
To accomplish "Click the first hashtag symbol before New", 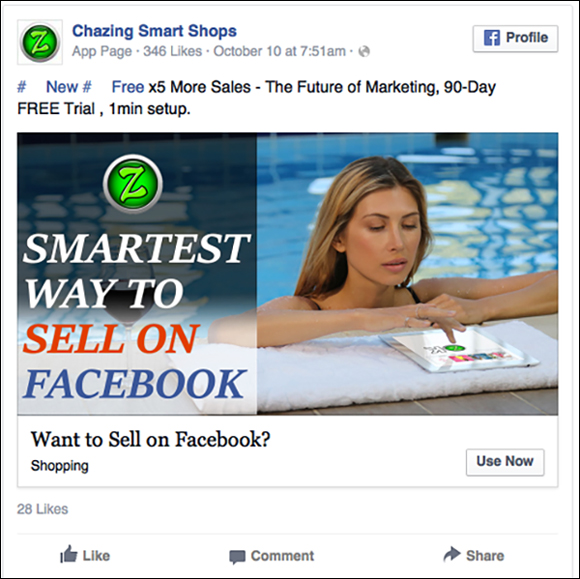I will [22, 87].
